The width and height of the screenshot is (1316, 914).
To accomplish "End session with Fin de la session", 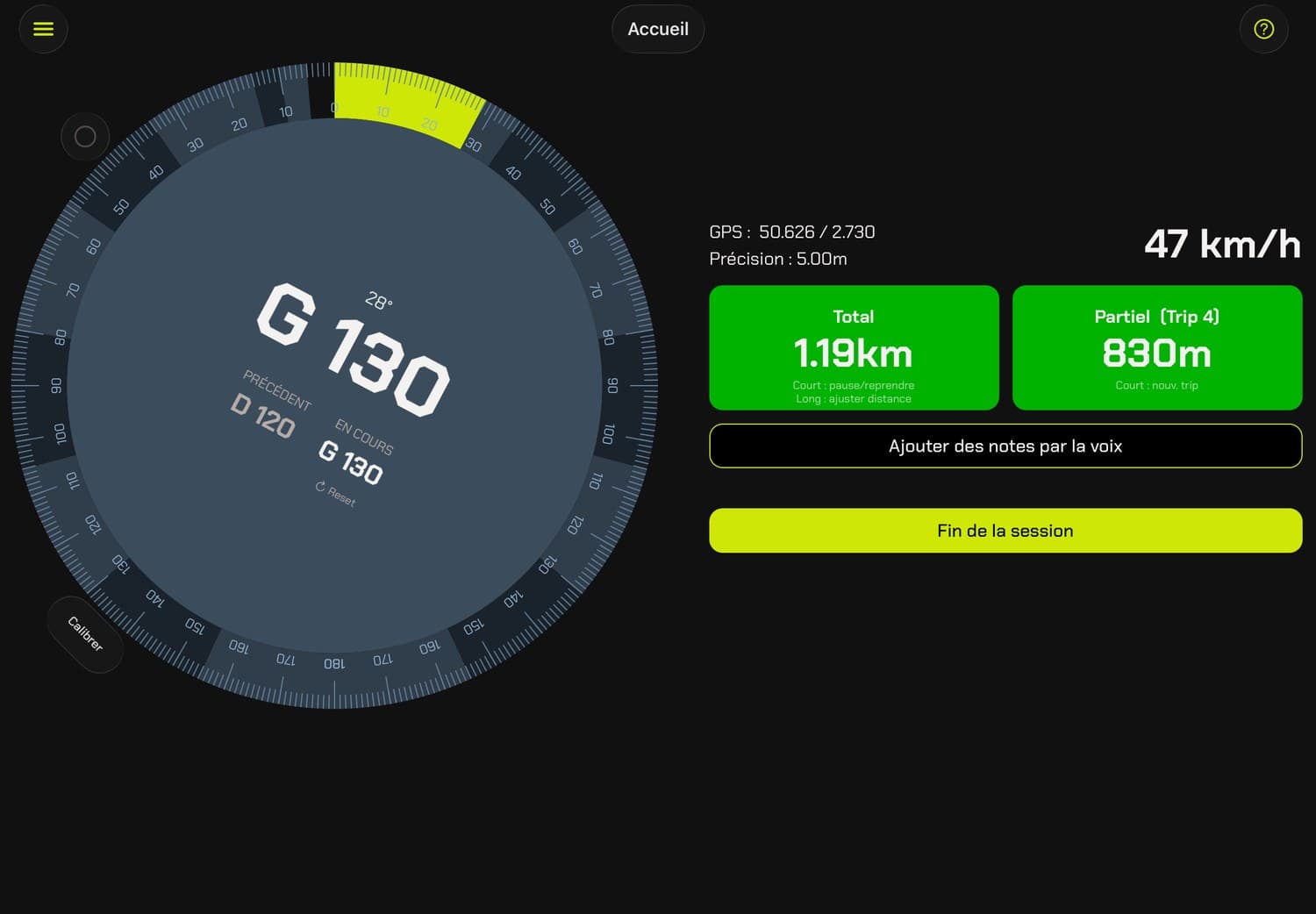I will (x=1005, y=531).
